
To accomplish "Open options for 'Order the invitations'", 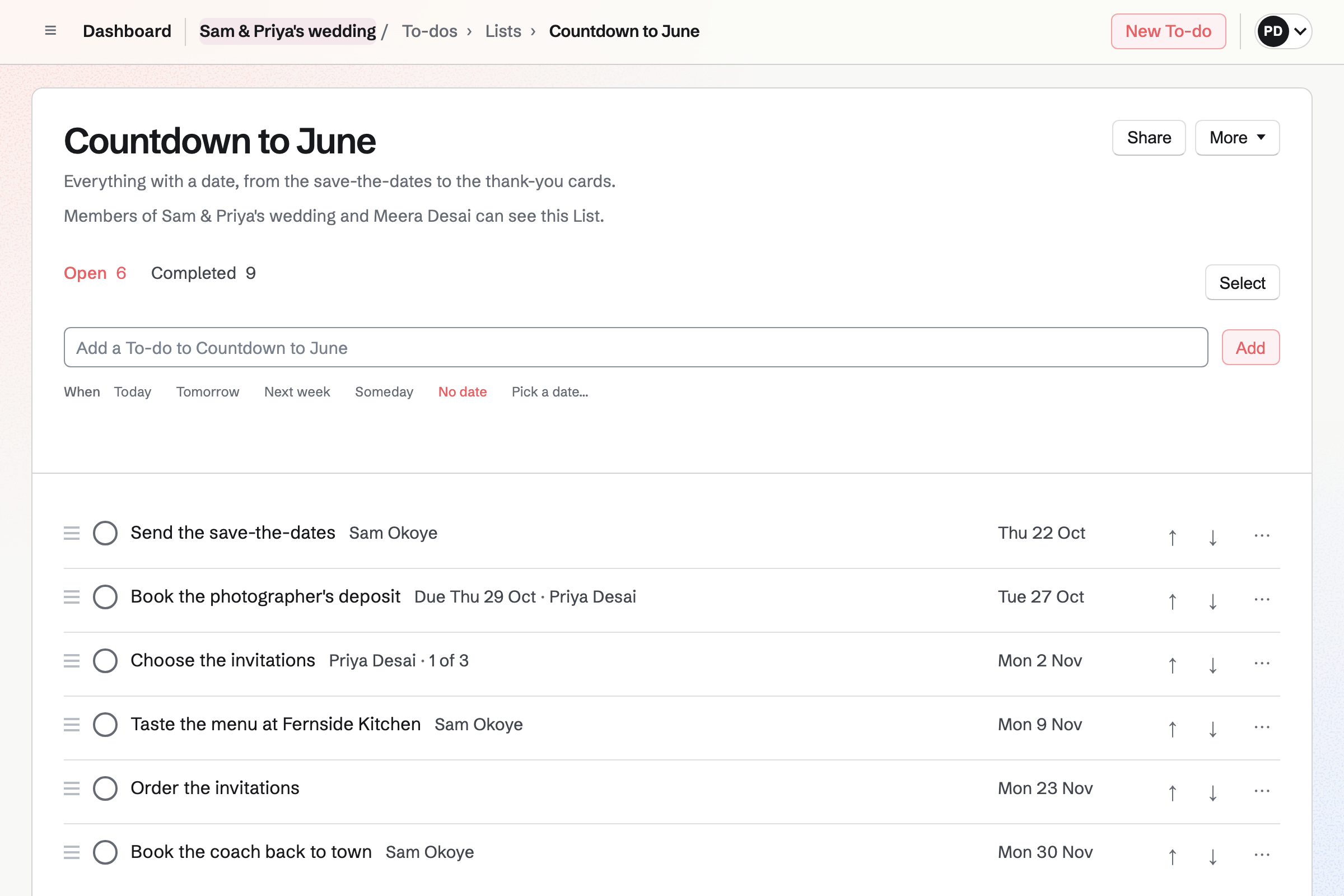I will [x=1262, y=791].
